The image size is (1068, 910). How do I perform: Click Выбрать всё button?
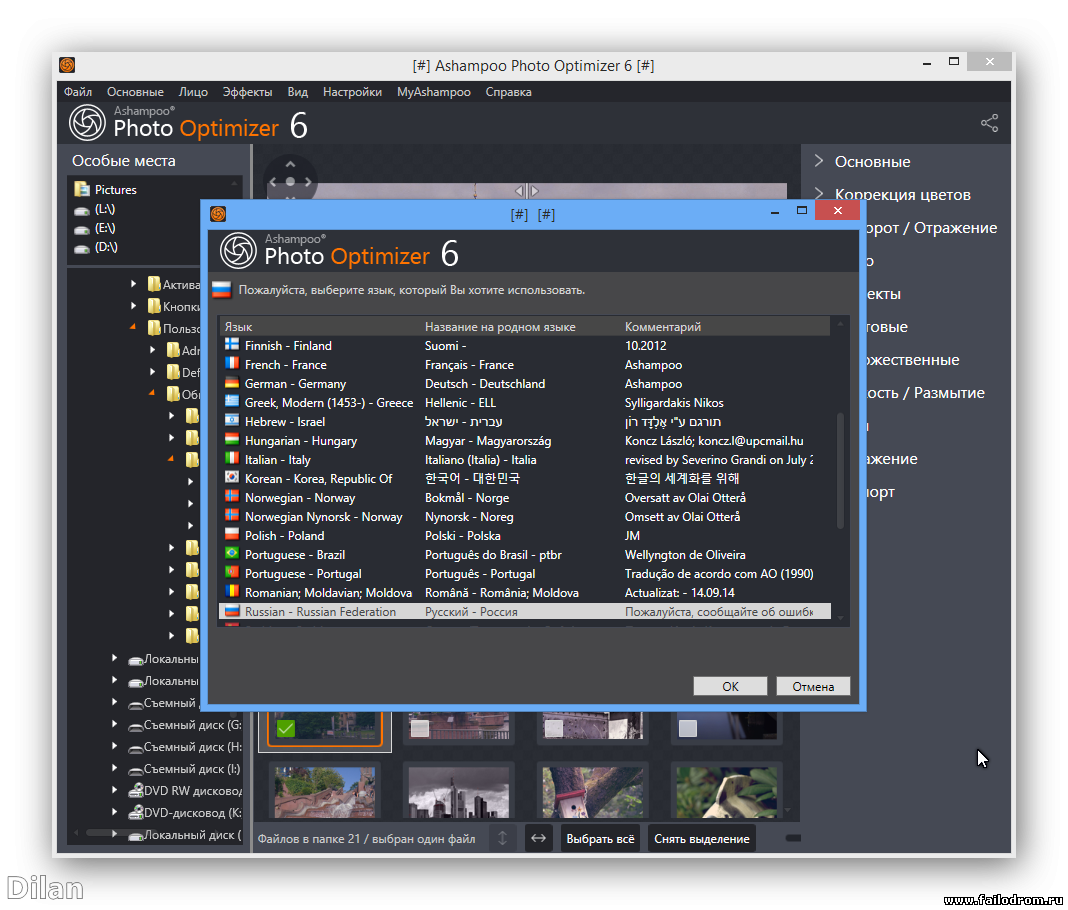pos(600,838)
